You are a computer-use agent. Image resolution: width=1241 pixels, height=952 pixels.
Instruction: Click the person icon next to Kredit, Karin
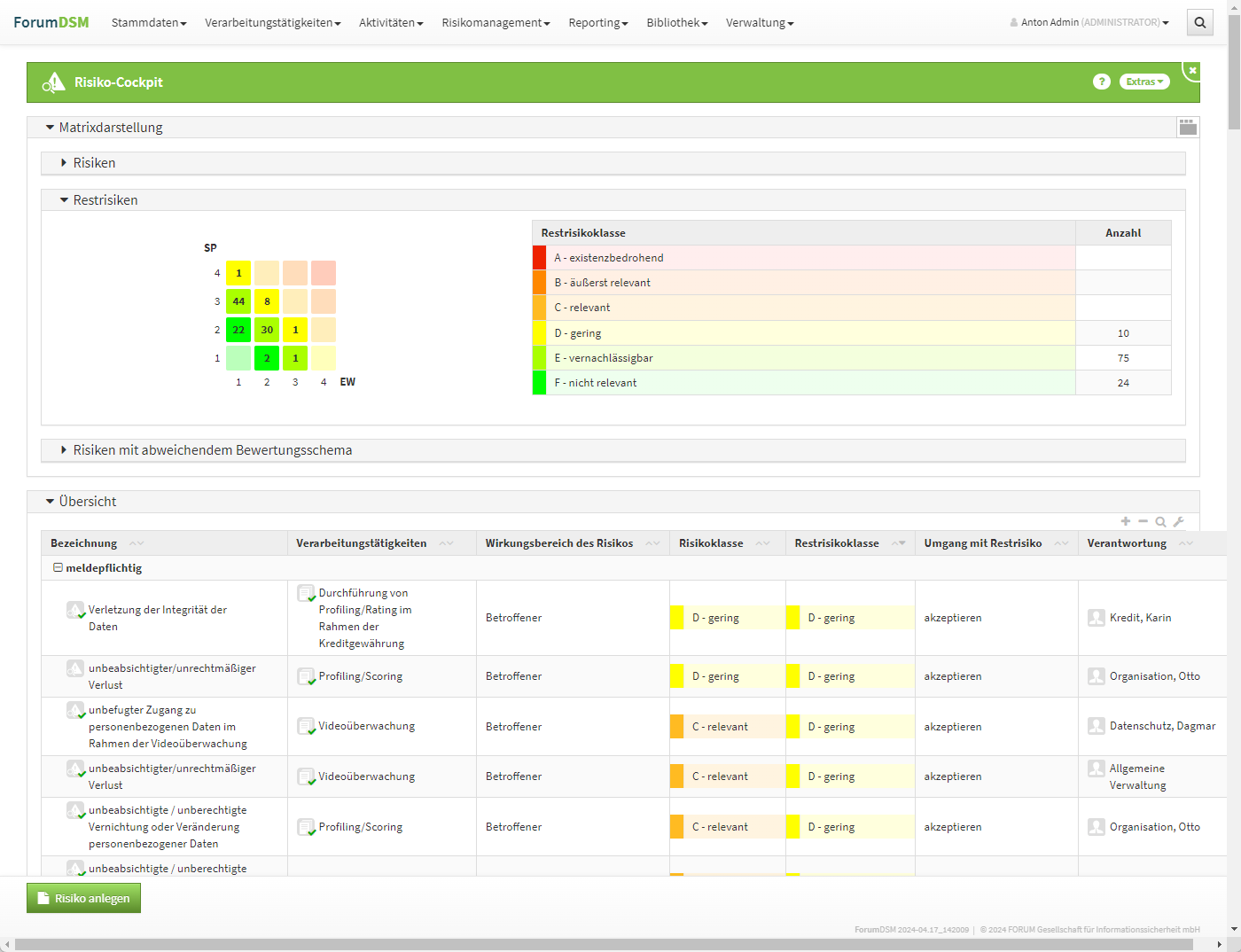(x=1097, y=618)
